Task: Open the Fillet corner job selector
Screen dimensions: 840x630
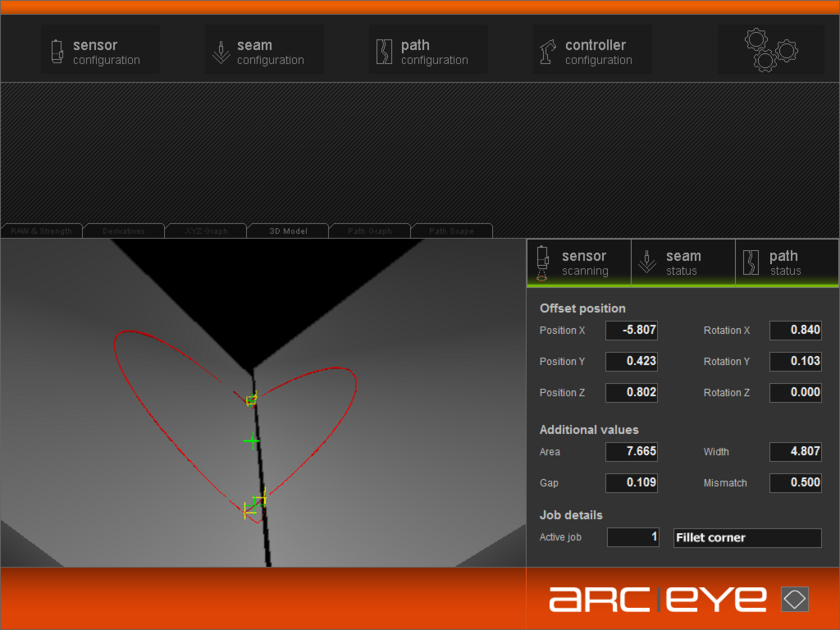Action: point(746,537)
